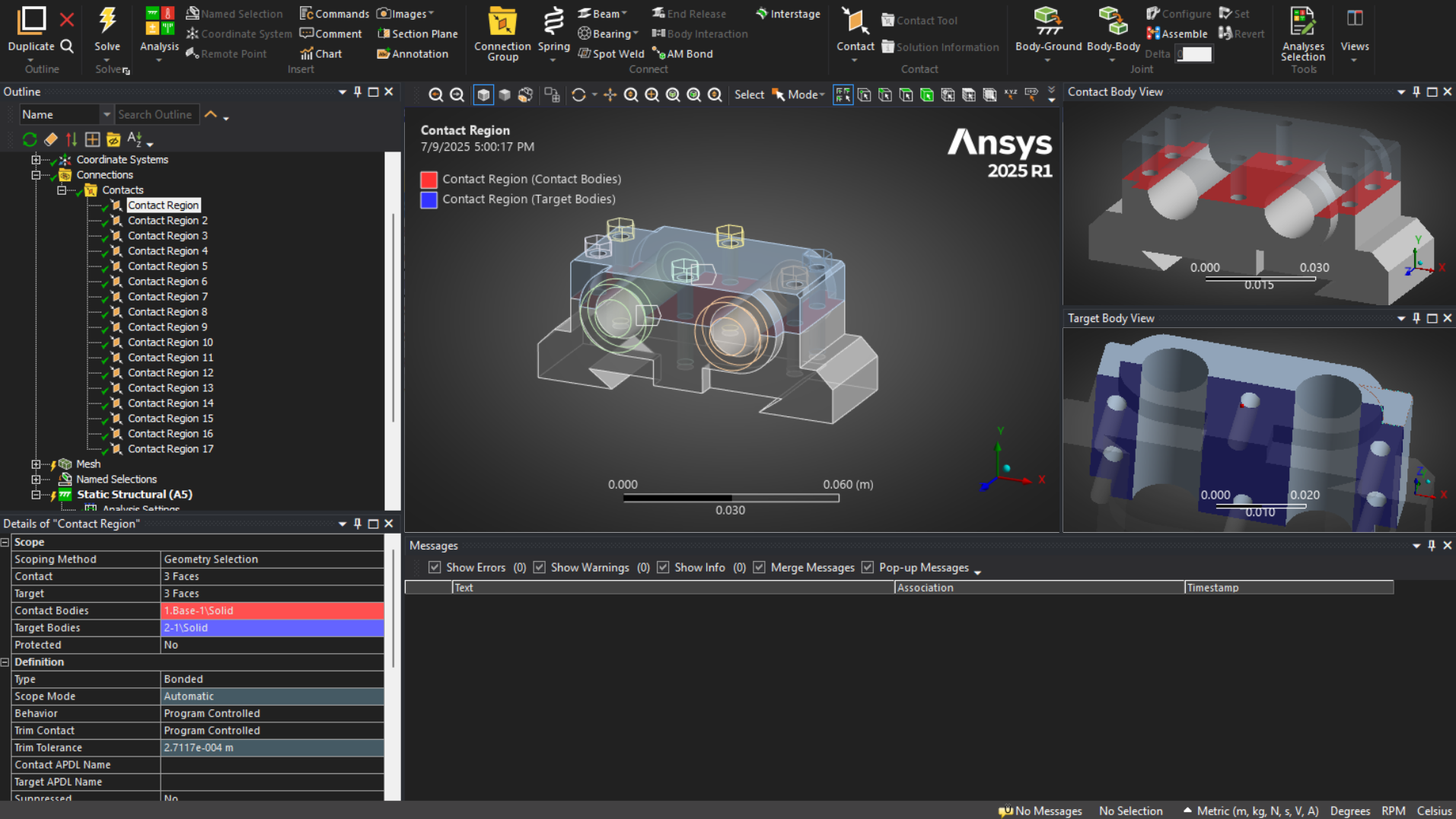The height and width of the screenshot is (819, 1456).
Task: Expand the Mesh tree node
Action: click(x=36, y=464)
